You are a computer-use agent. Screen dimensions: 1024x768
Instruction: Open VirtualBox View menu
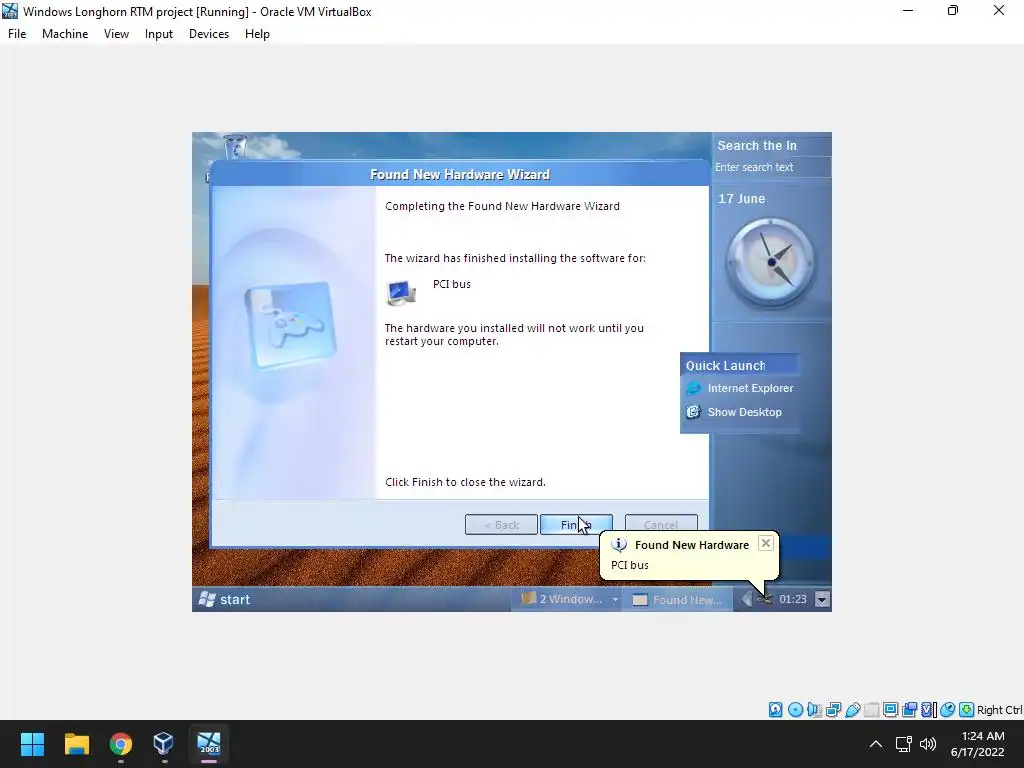tap(116, 34)
